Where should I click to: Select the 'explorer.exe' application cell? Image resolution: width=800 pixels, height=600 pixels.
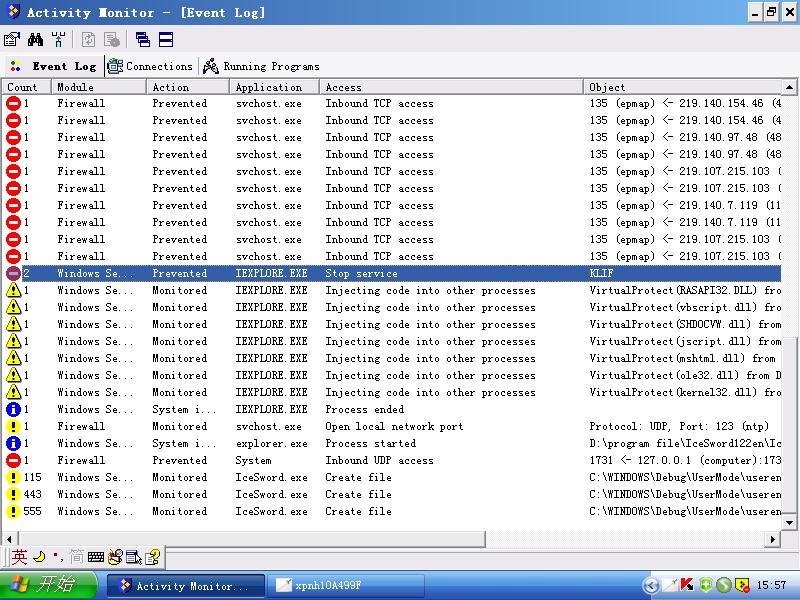pyautogui.click(x=271, y=443)
